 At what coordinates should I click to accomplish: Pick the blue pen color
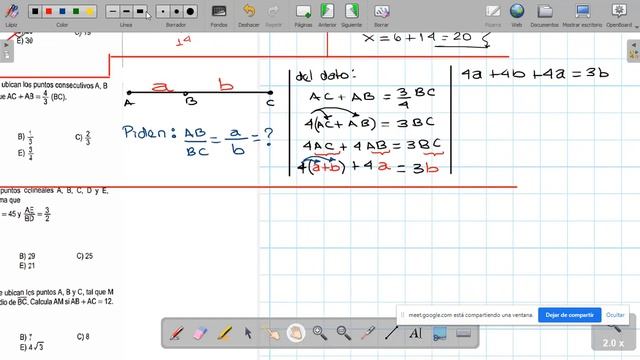point(62,11)
